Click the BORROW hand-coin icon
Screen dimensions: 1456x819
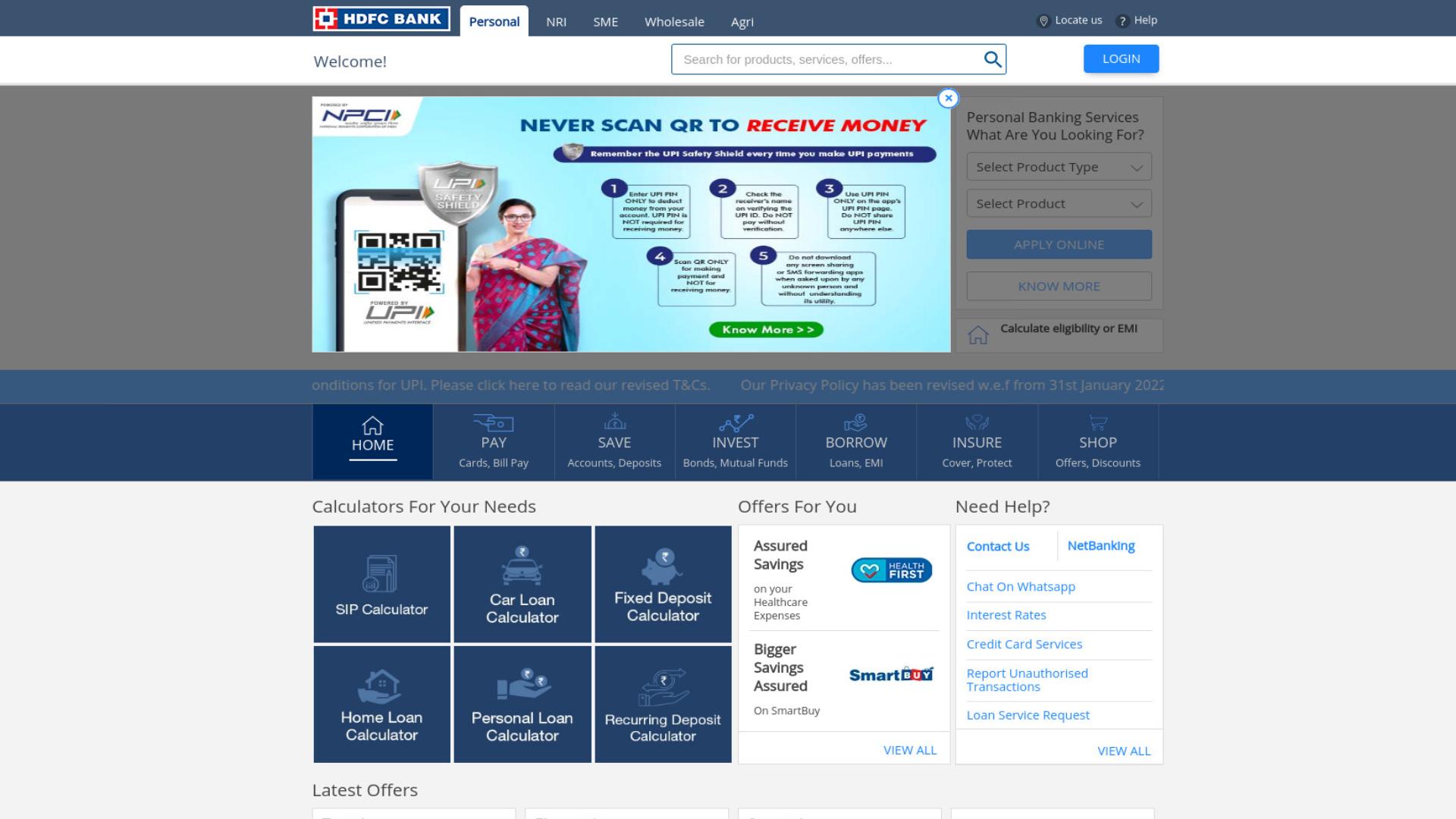point(855,422)
